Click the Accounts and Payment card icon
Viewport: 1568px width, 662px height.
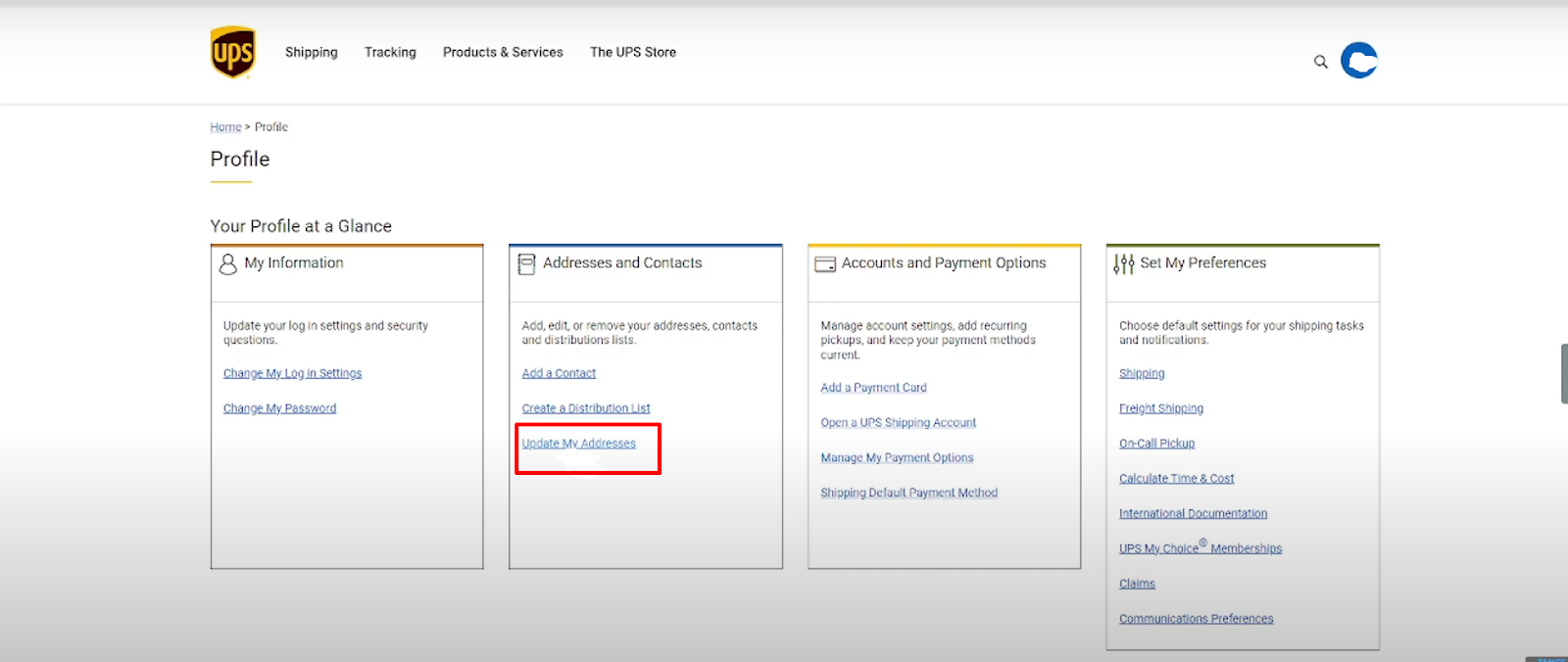point(825,264)
